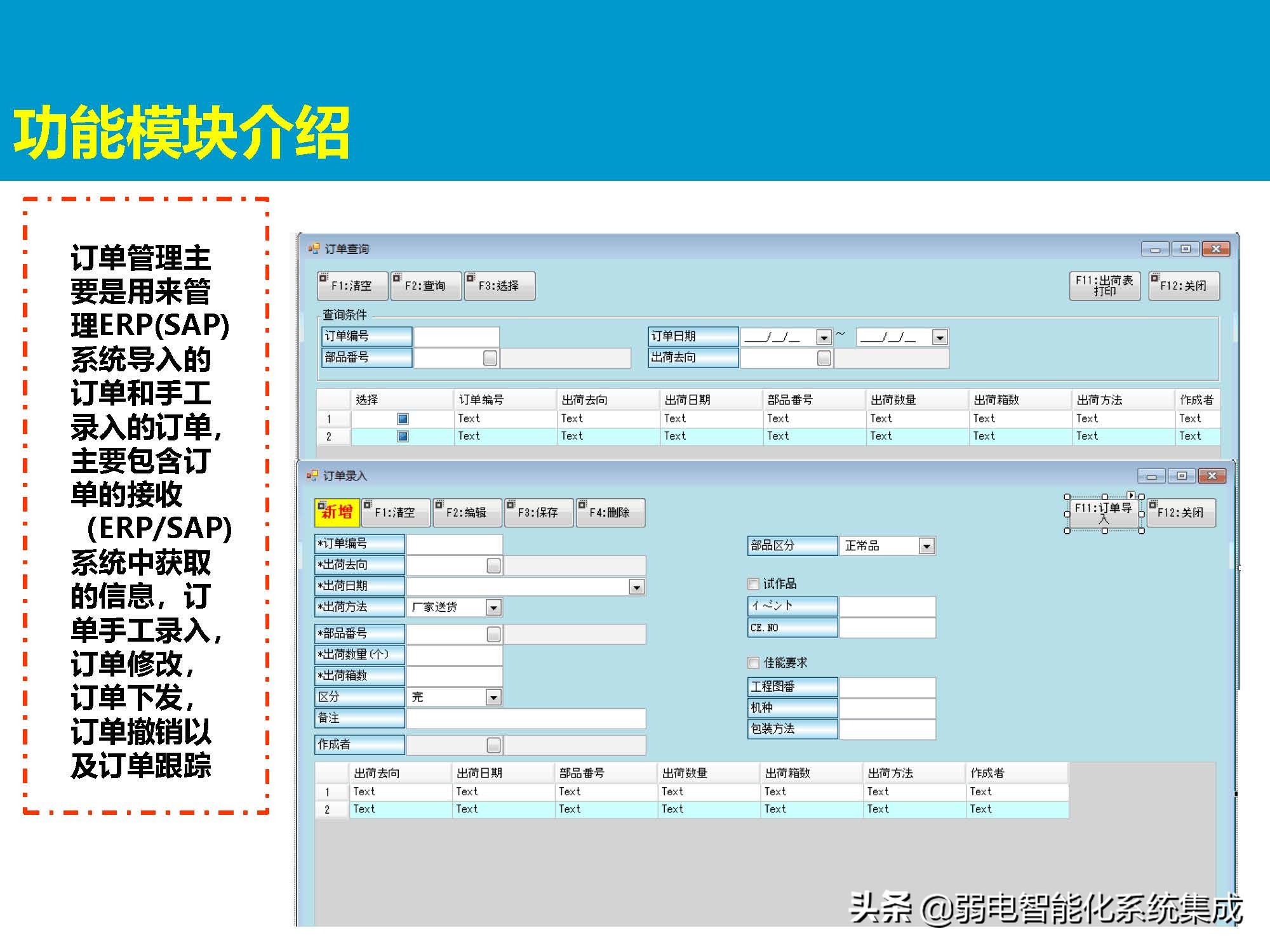Click 出荷数量 column header in query grid
Screen dimensions: 1270x952
[917, 400]
